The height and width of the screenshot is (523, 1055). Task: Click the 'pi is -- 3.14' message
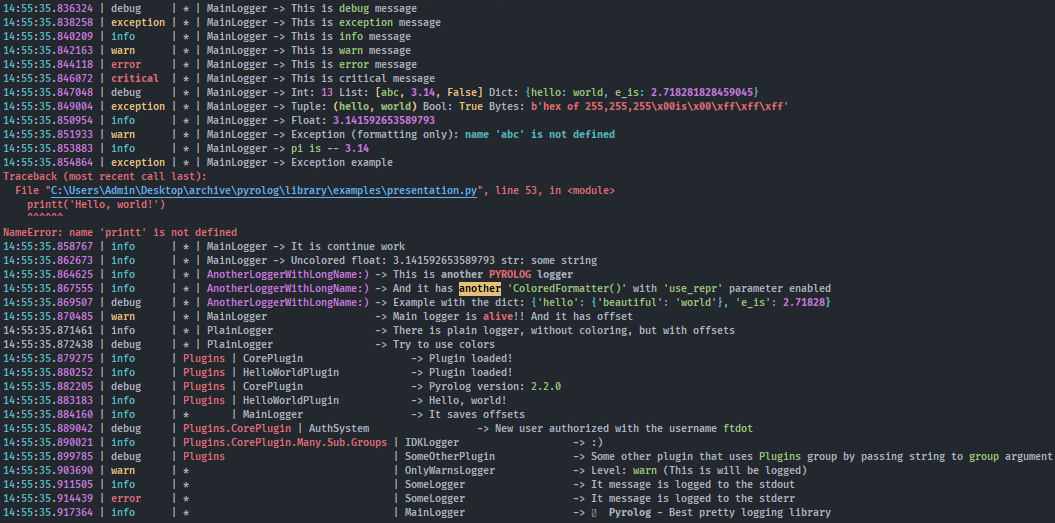tap(330, 148)
